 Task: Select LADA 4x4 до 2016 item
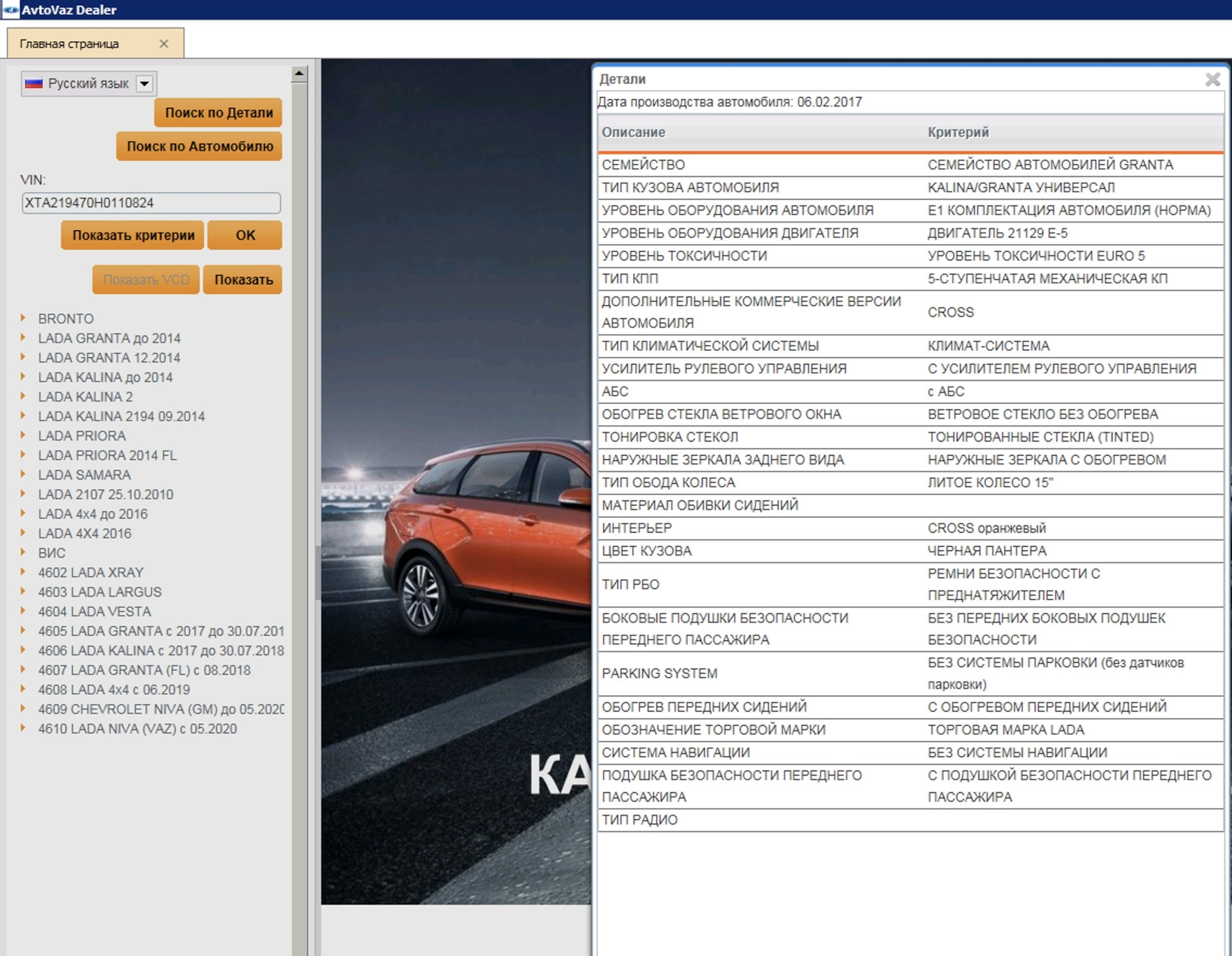point(92,514)
